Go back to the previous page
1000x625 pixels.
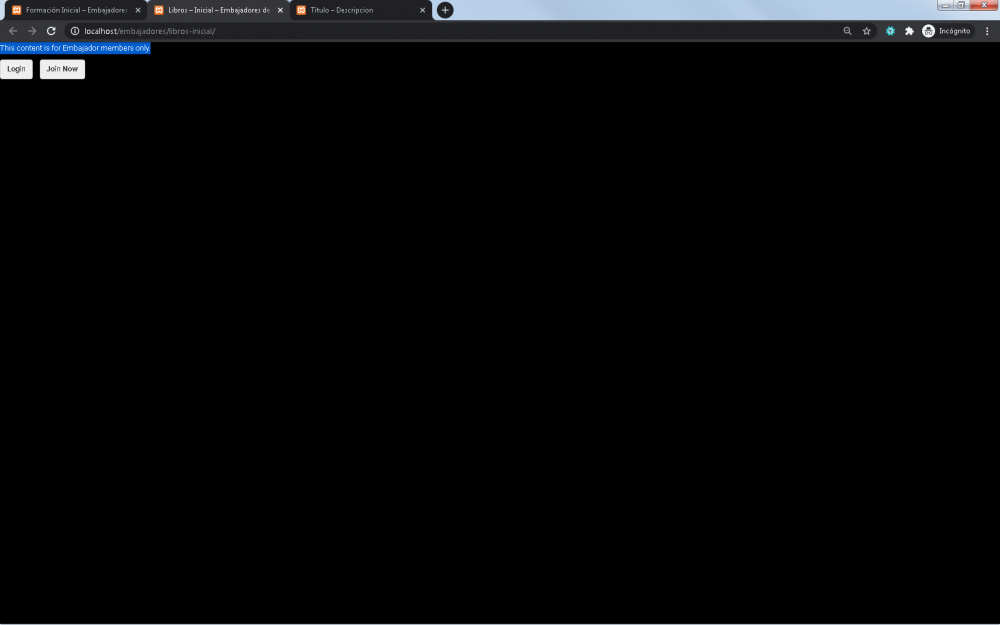13,31
